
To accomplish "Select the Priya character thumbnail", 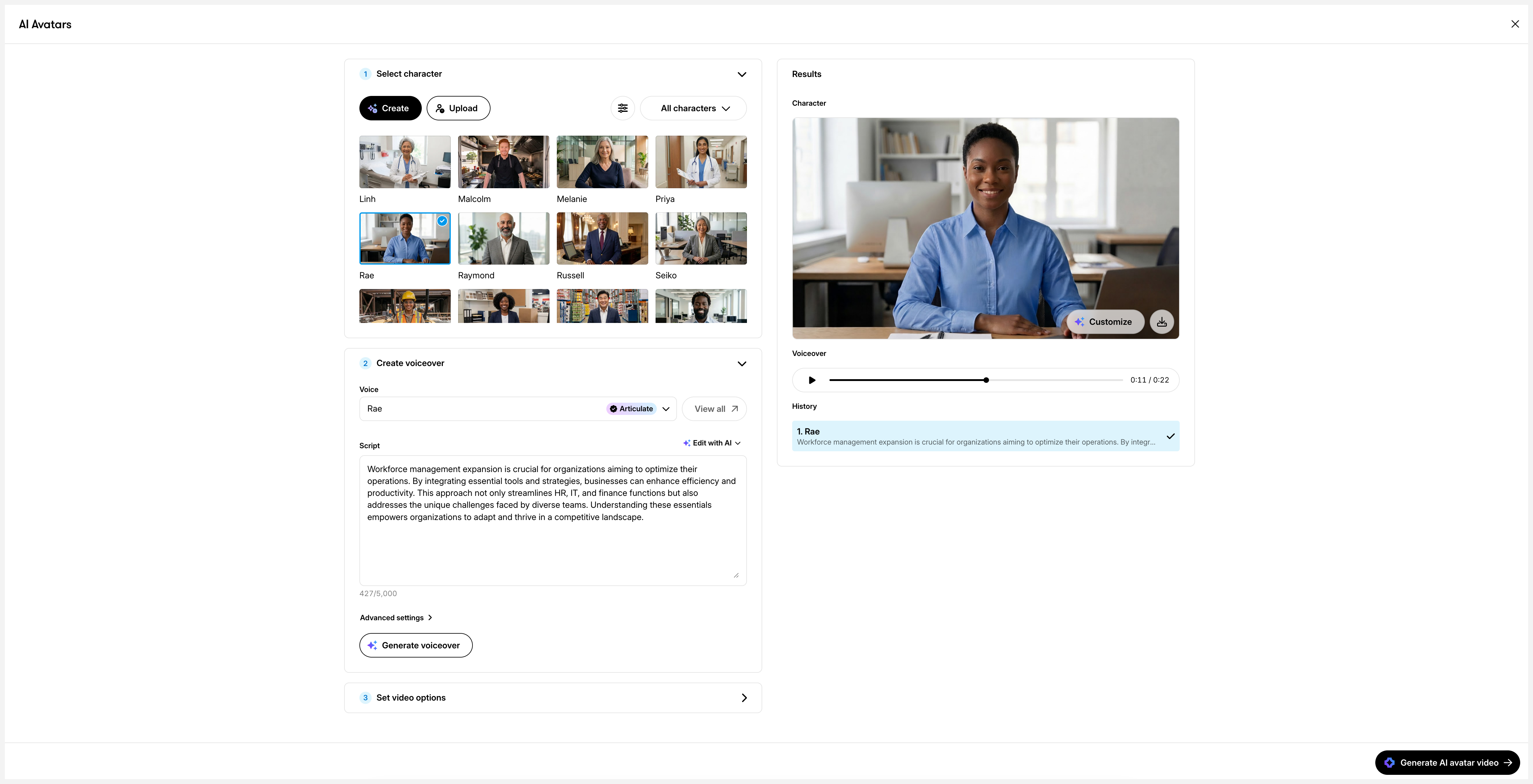I will (701, 162).
